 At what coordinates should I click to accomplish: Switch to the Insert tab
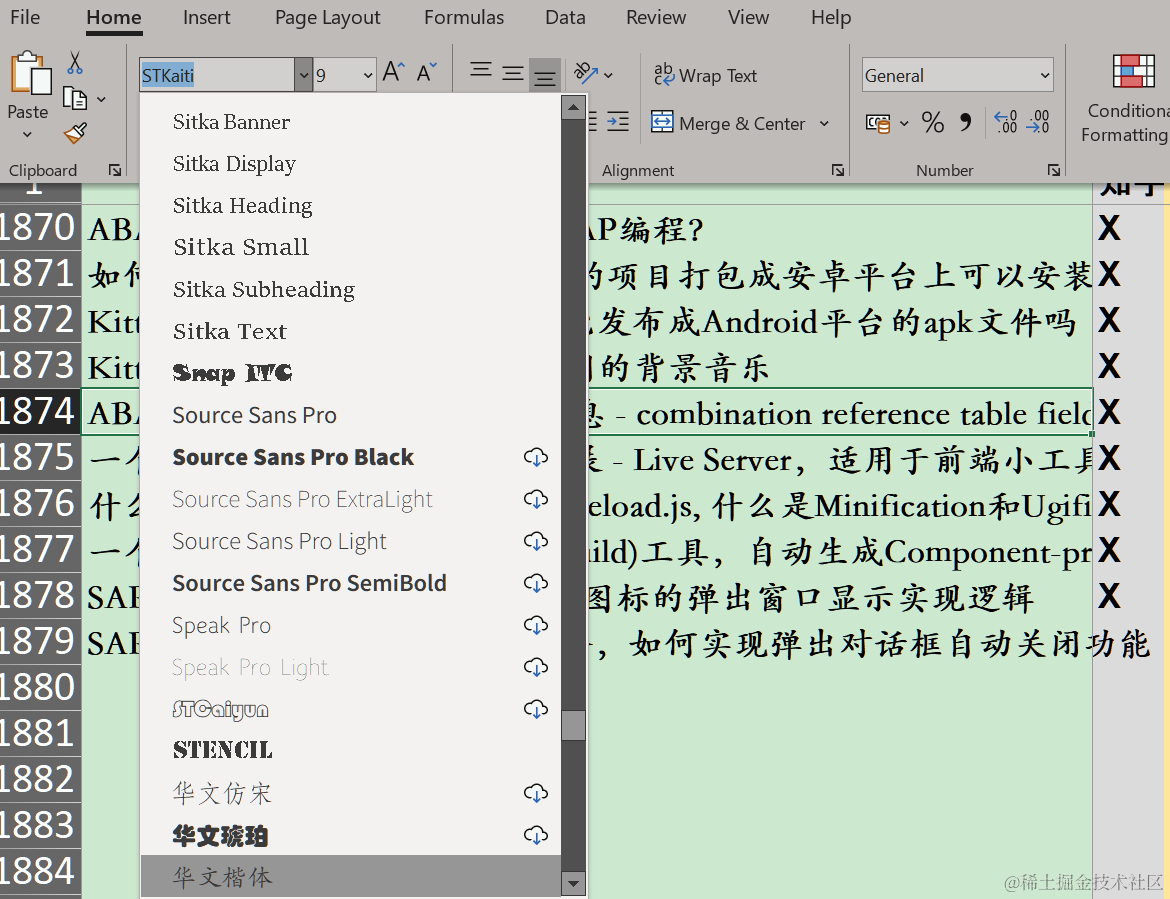[x=207, y=17]
